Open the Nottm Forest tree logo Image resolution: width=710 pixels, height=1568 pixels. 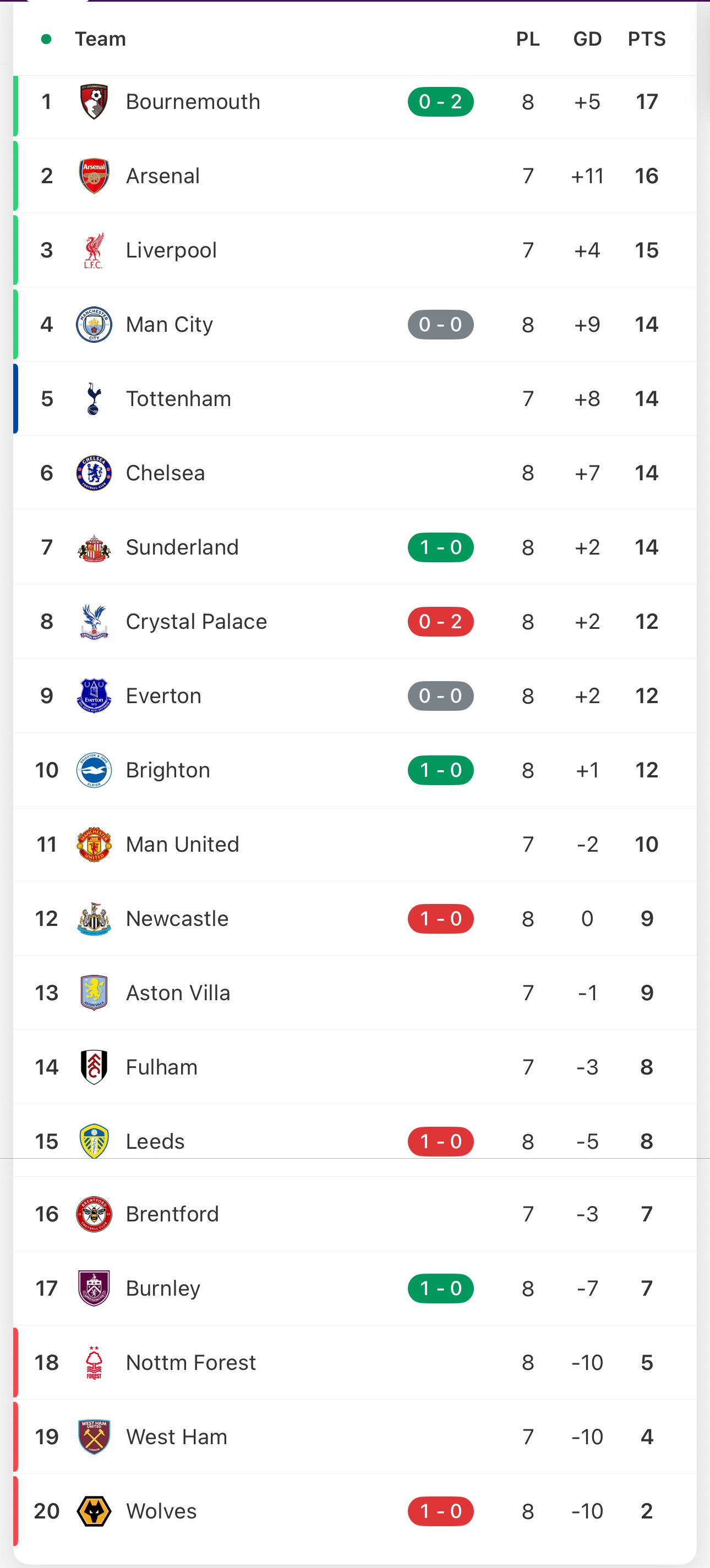tap(94, 1362)
